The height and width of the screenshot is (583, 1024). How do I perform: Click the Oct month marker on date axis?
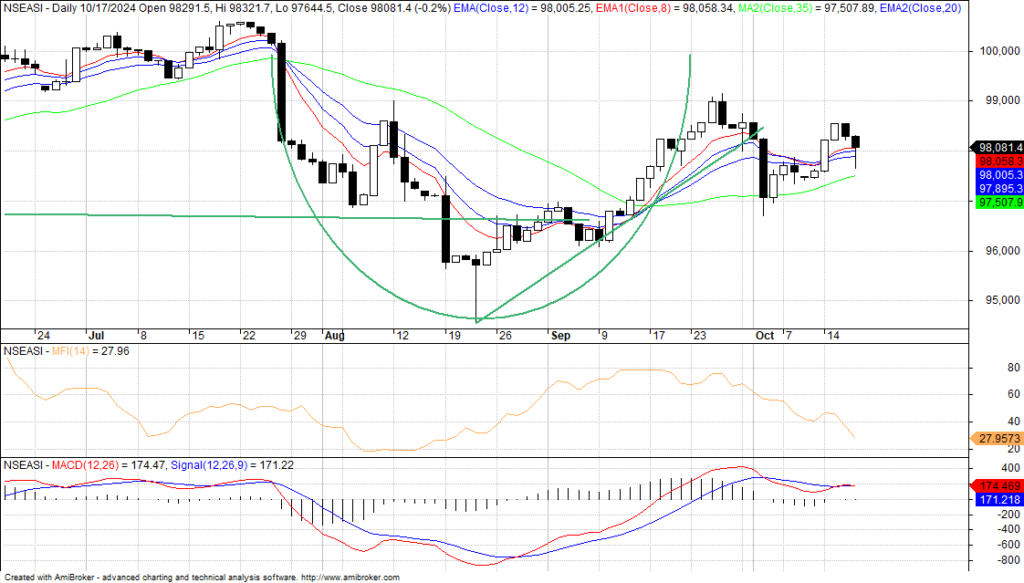(764, 336)
